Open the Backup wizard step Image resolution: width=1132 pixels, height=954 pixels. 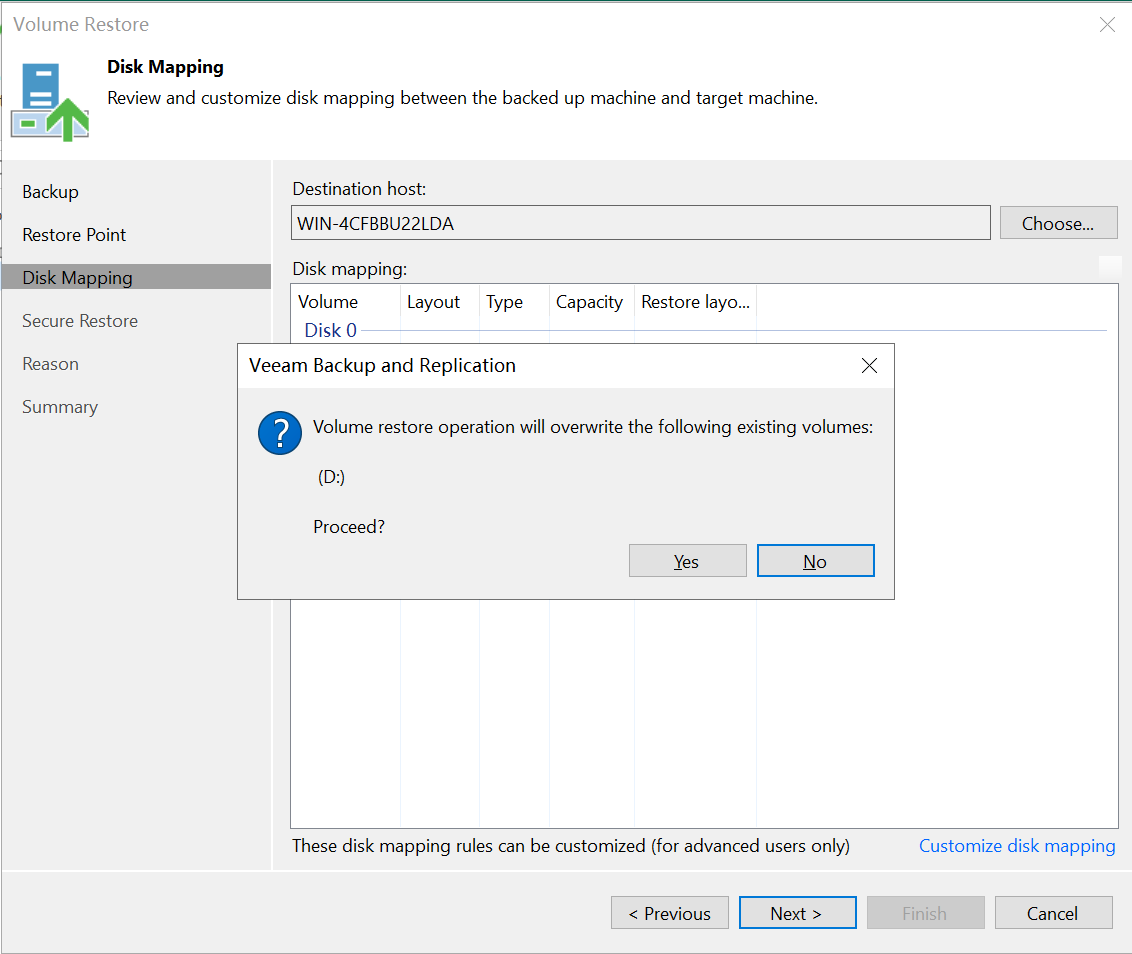51,192
